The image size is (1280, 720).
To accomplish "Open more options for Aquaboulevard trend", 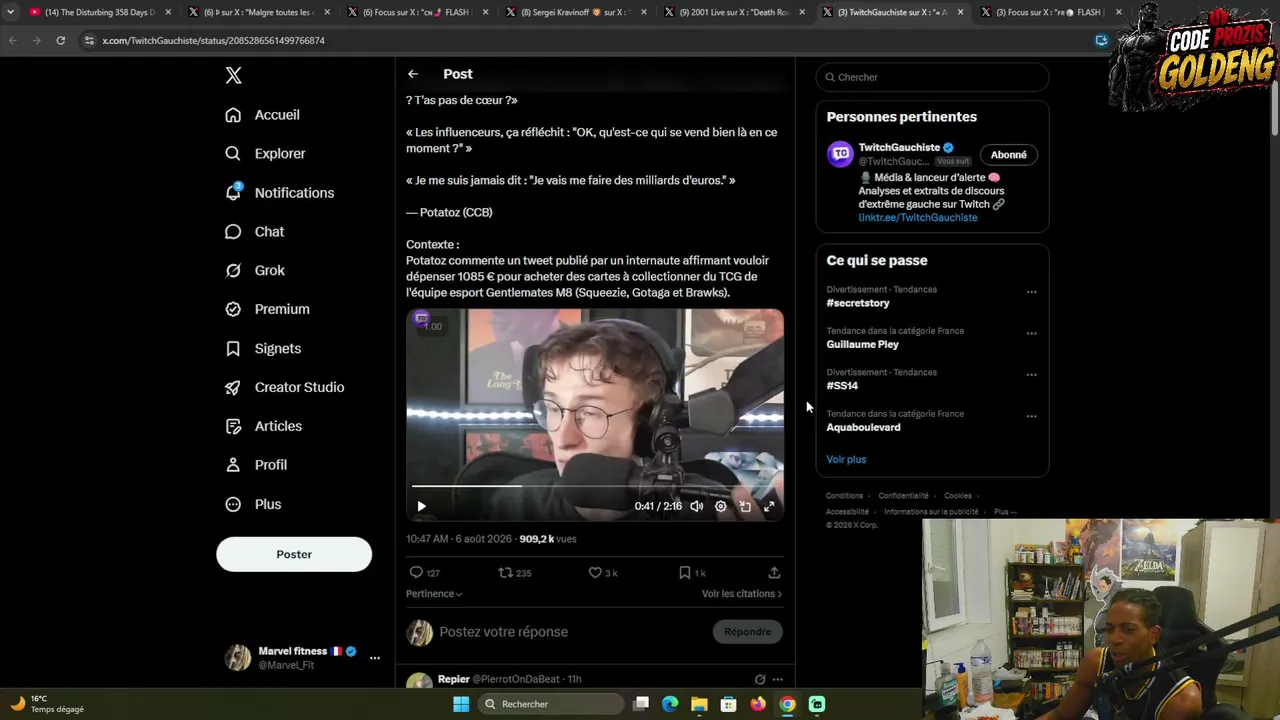I will pos(1031,416).
